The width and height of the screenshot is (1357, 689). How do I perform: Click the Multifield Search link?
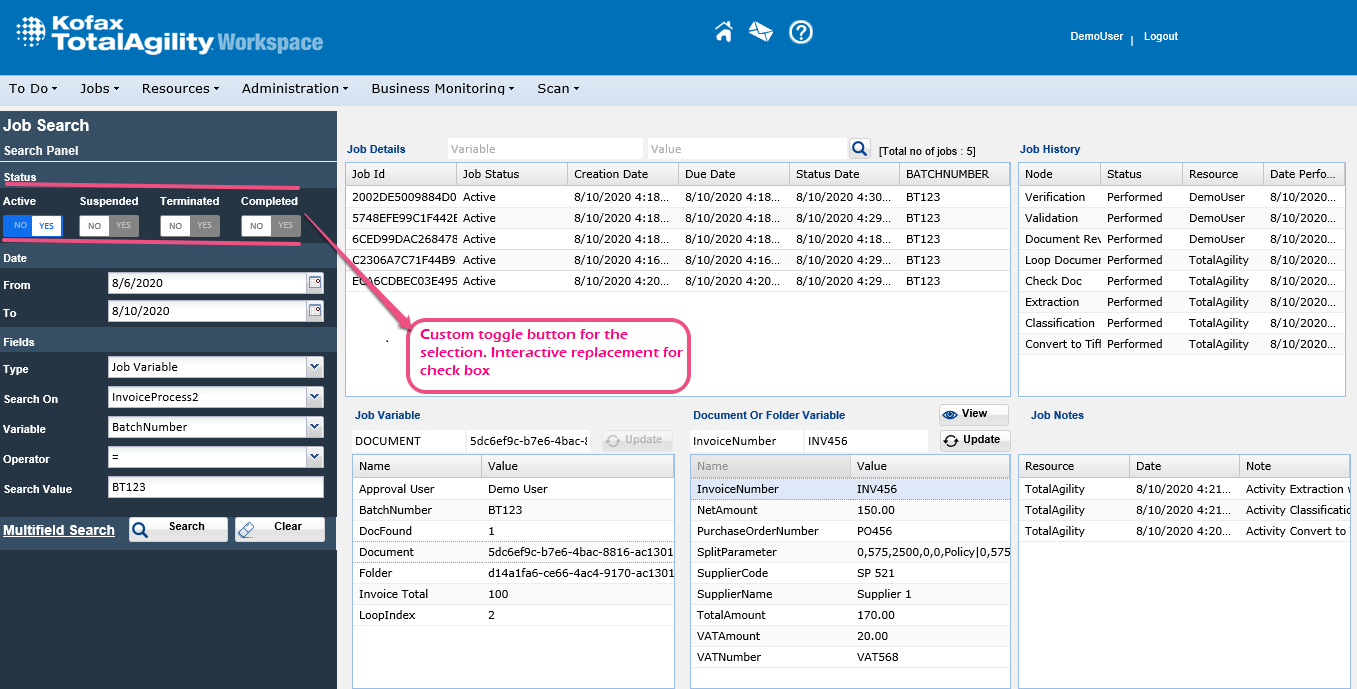(x=59, y=530)
